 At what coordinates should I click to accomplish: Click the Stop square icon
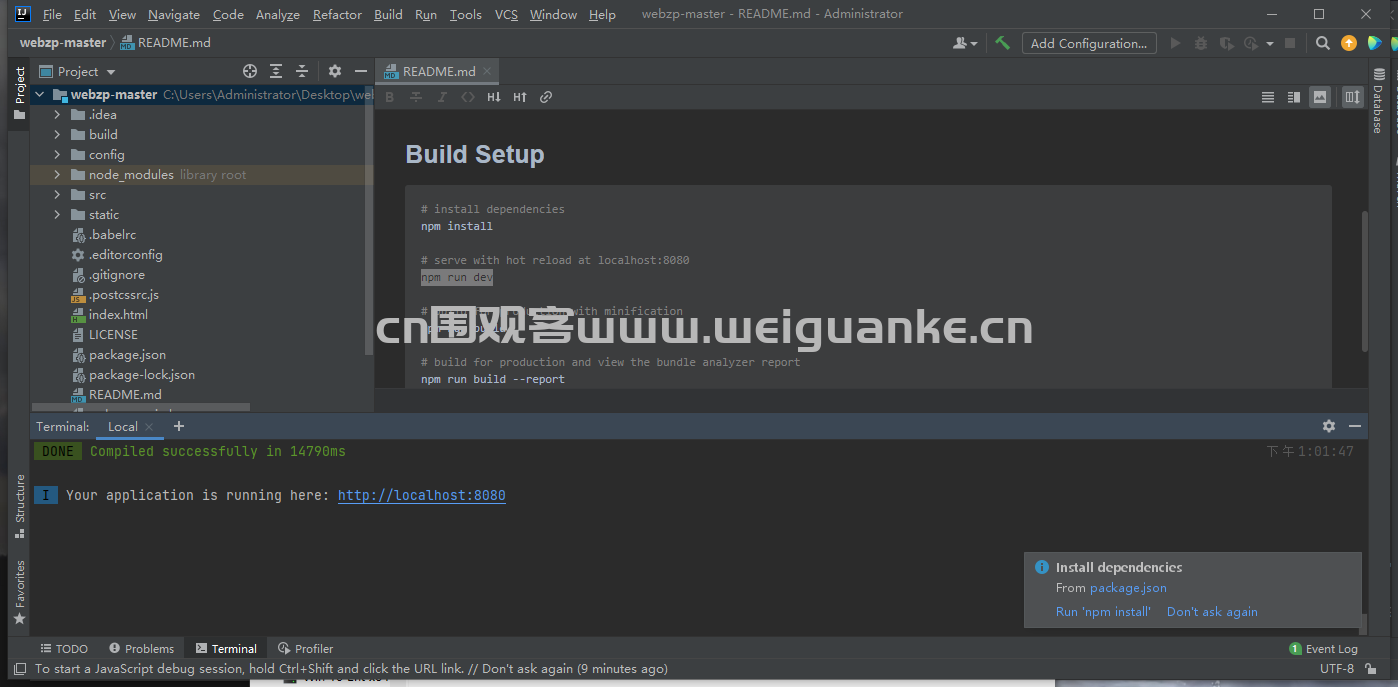(x=1290, y=43)
